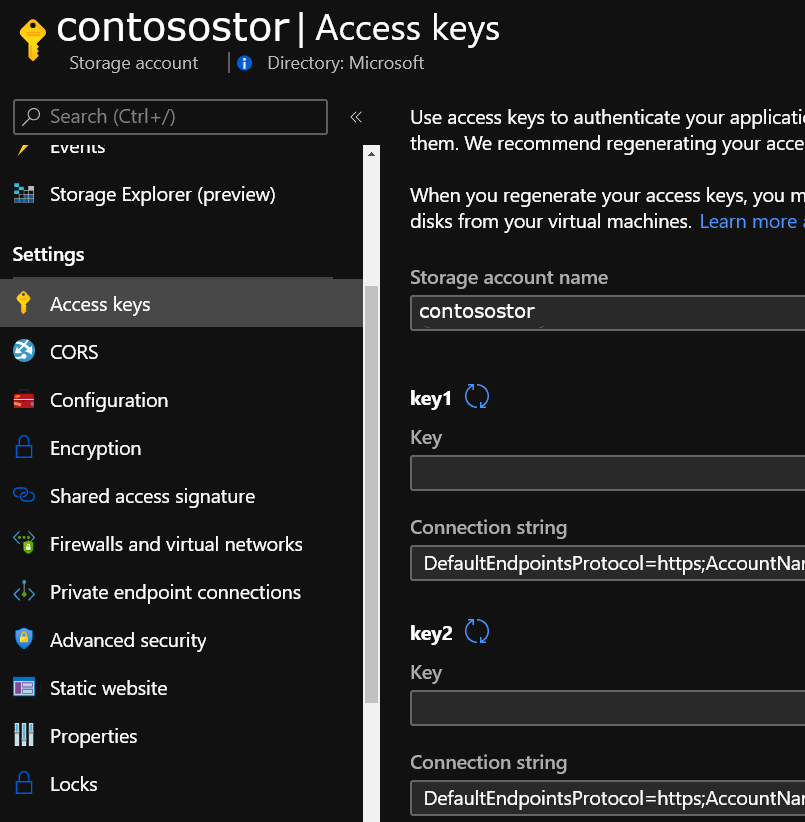The height and width of the screenshot is (822, 805).
Task: Click inside the search (Ctrl+/) box
Action: pos(170,117)
